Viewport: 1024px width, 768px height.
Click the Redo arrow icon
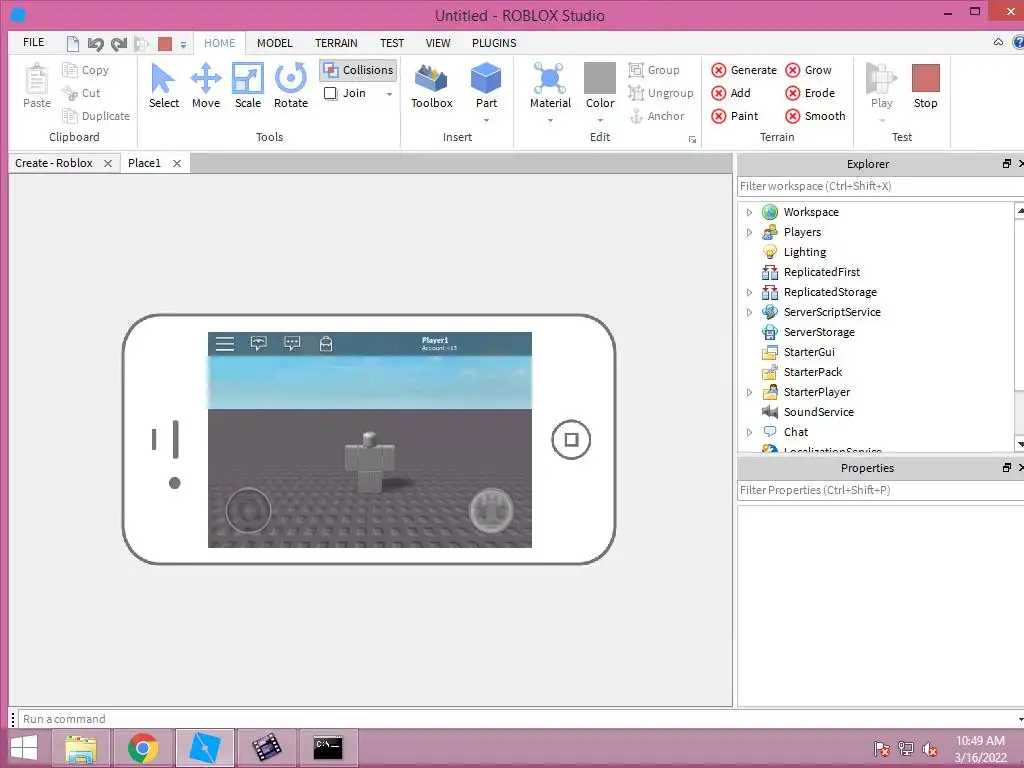118,44
